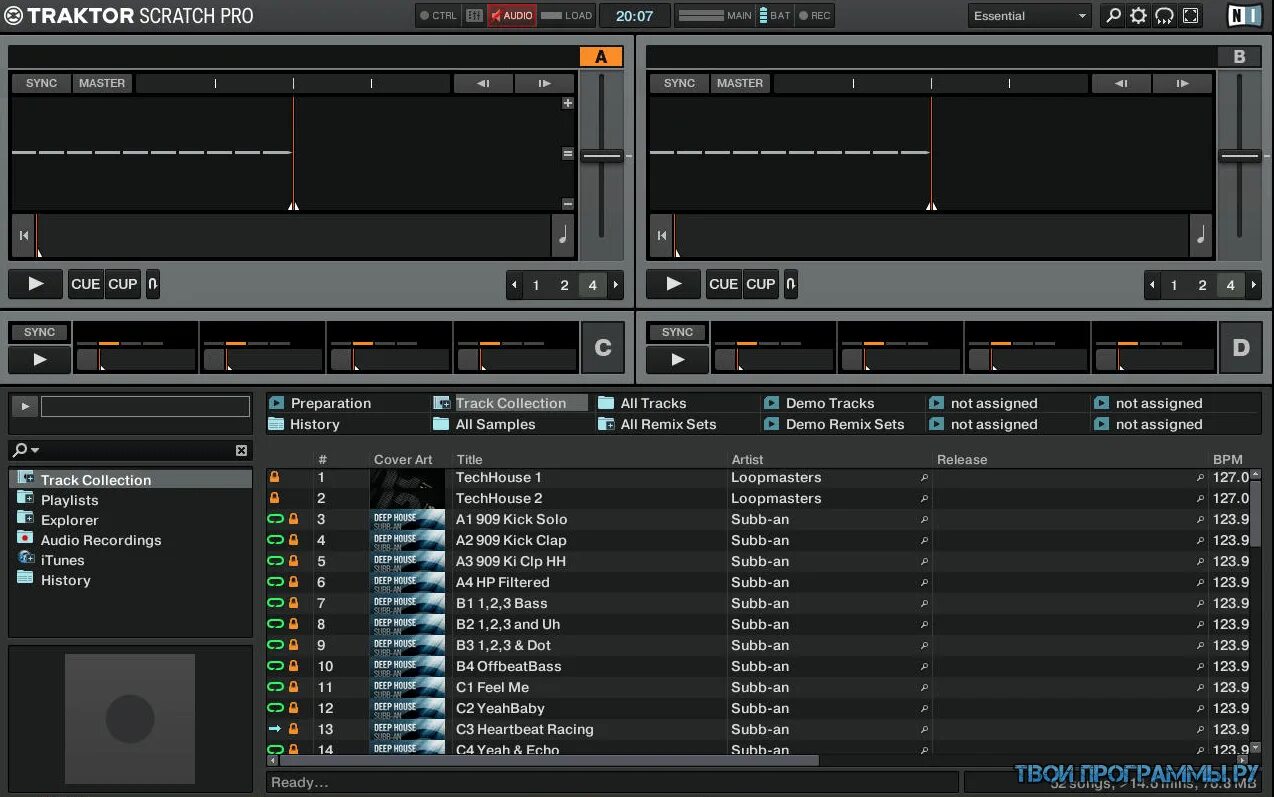Viewport: 1274px width, 797px height.
Task: Open the Demo Remix Sets favorite
Action: point(845,424)
